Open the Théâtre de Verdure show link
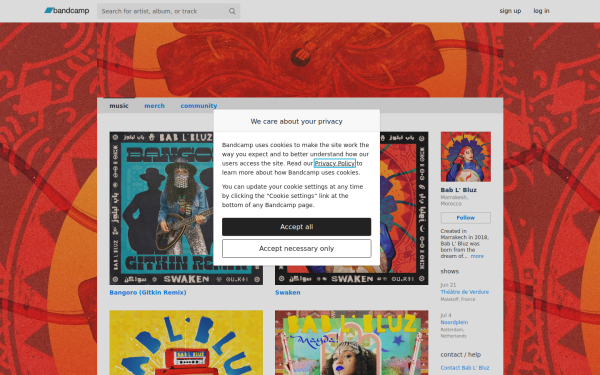Viewport: 600px width, 375px height. 465,292
